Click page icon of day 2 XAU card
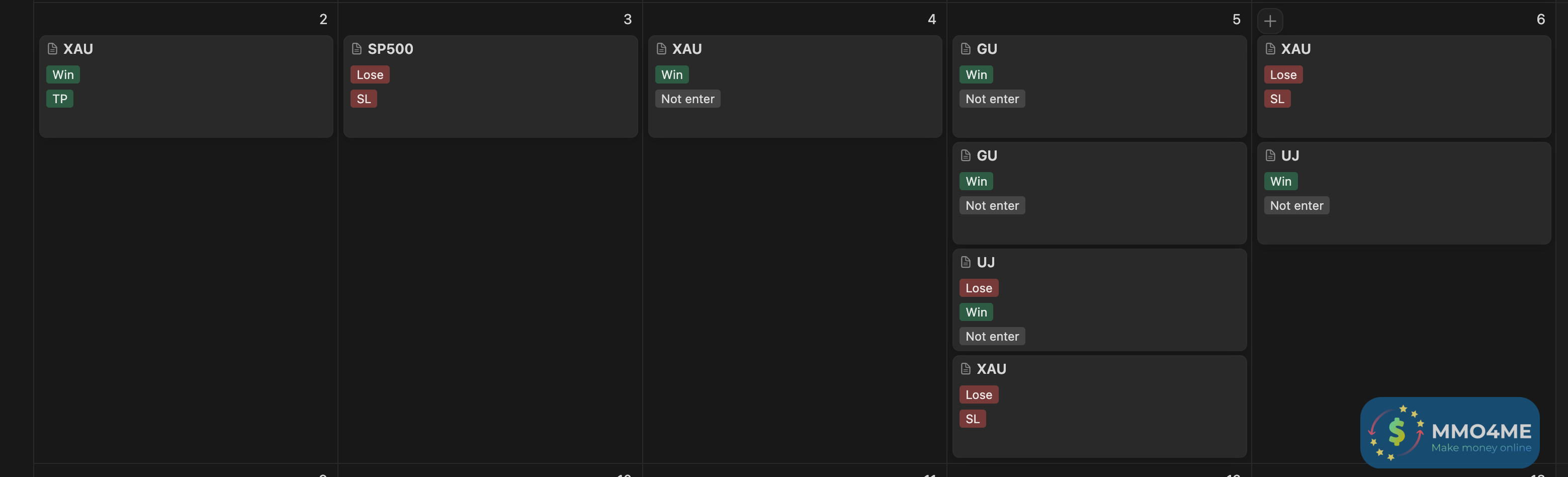Viewport: 1568px width, 477px height. pos(52,49)
